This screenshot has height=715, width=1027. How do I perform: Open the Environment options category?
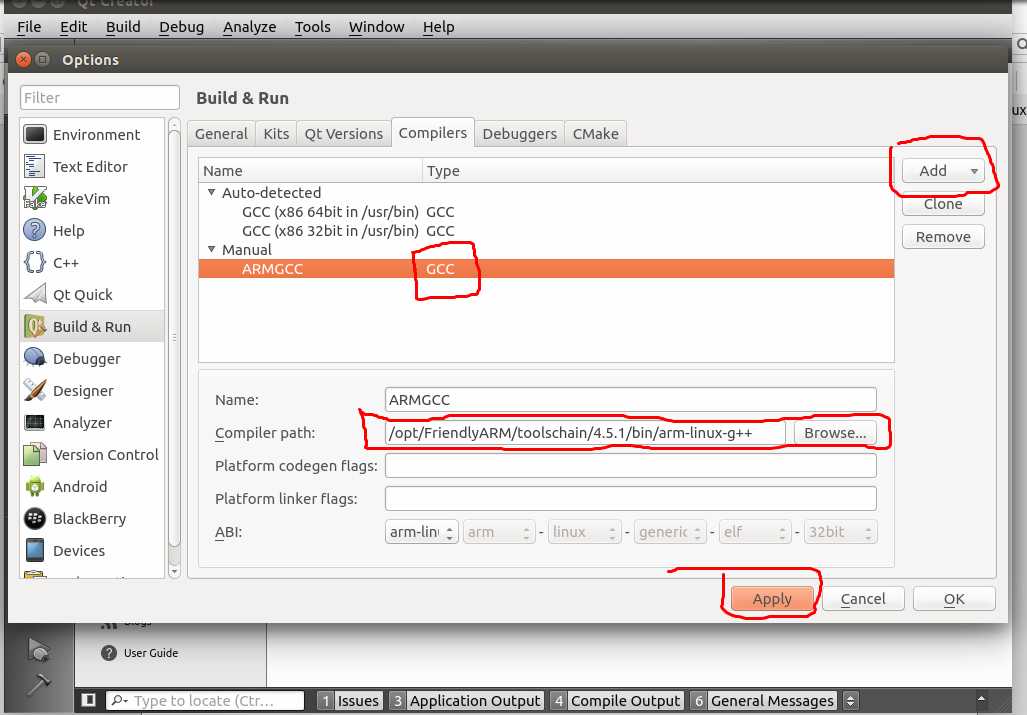[x=92, y=134]
